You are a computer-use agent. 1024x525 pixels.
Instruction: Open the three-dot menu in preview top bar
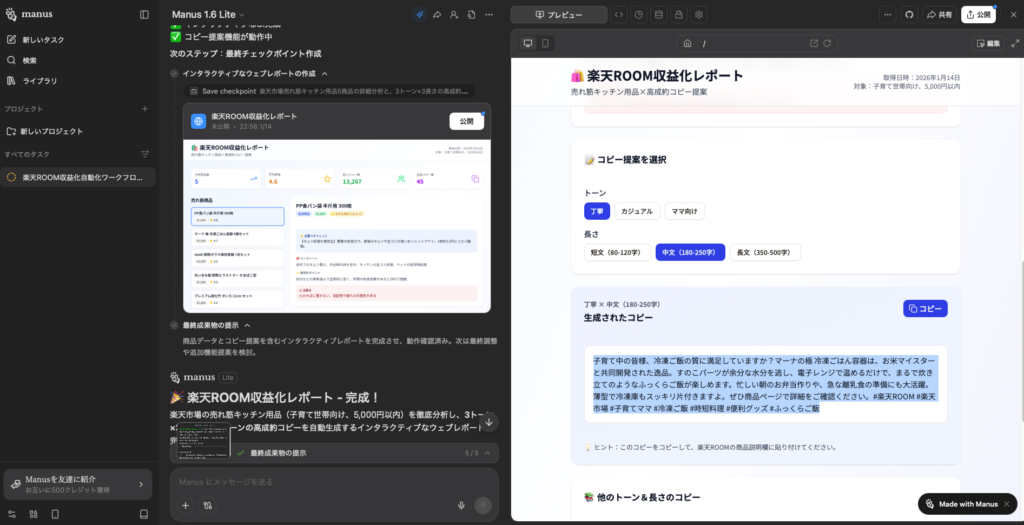coord(888,14)
